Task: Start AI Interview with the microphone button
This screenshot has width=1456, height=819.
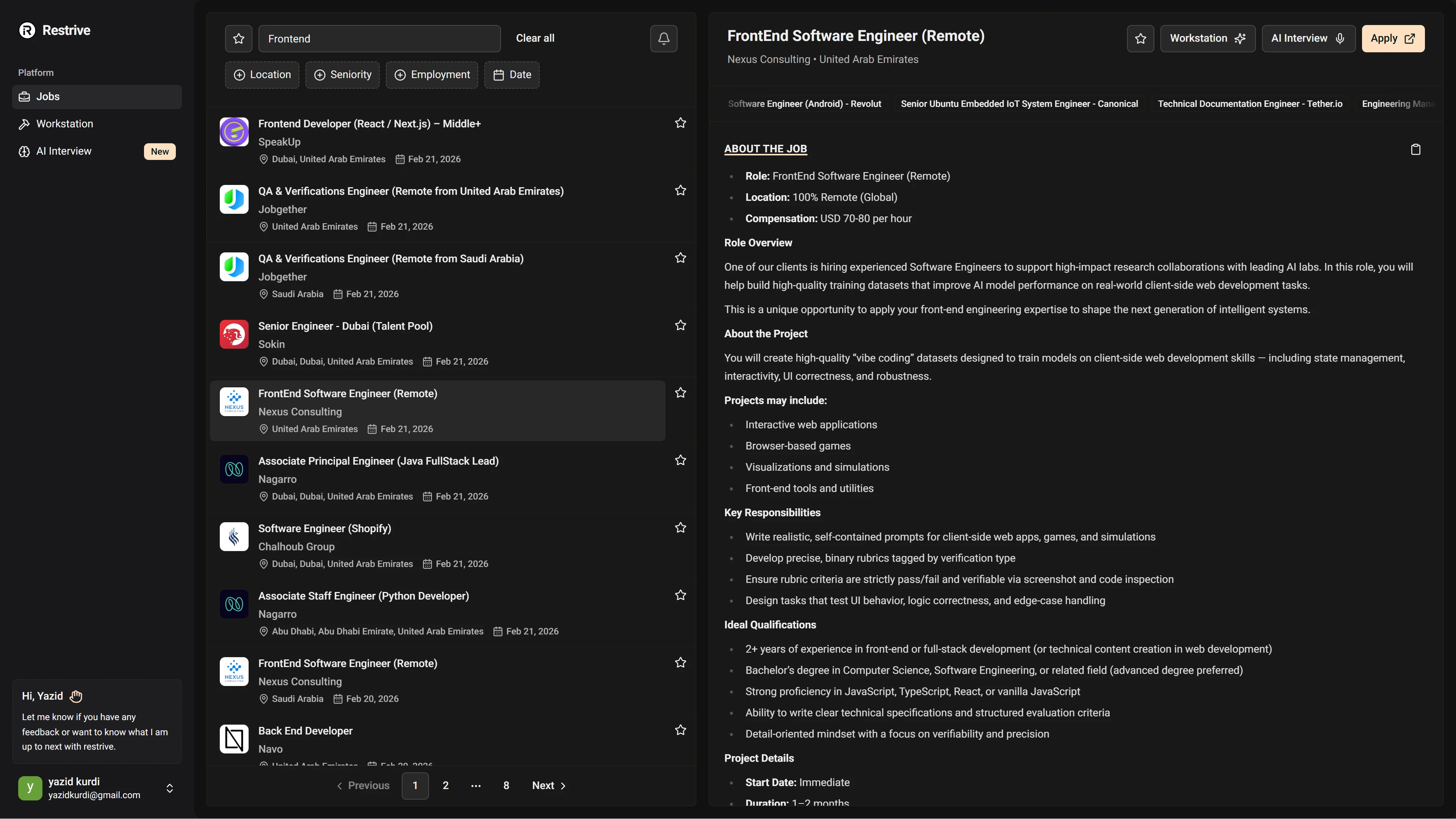Action: click(1308, 38)
